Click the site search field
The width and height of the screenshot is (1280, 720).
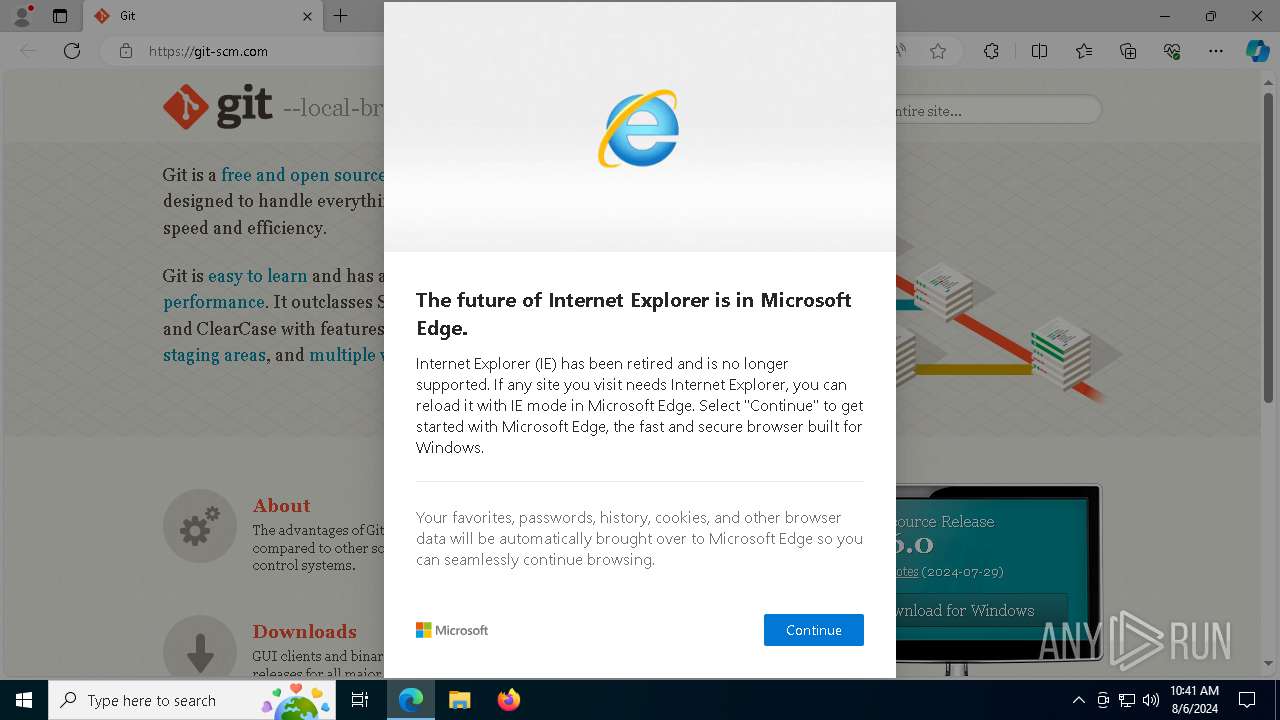[998, 110]
